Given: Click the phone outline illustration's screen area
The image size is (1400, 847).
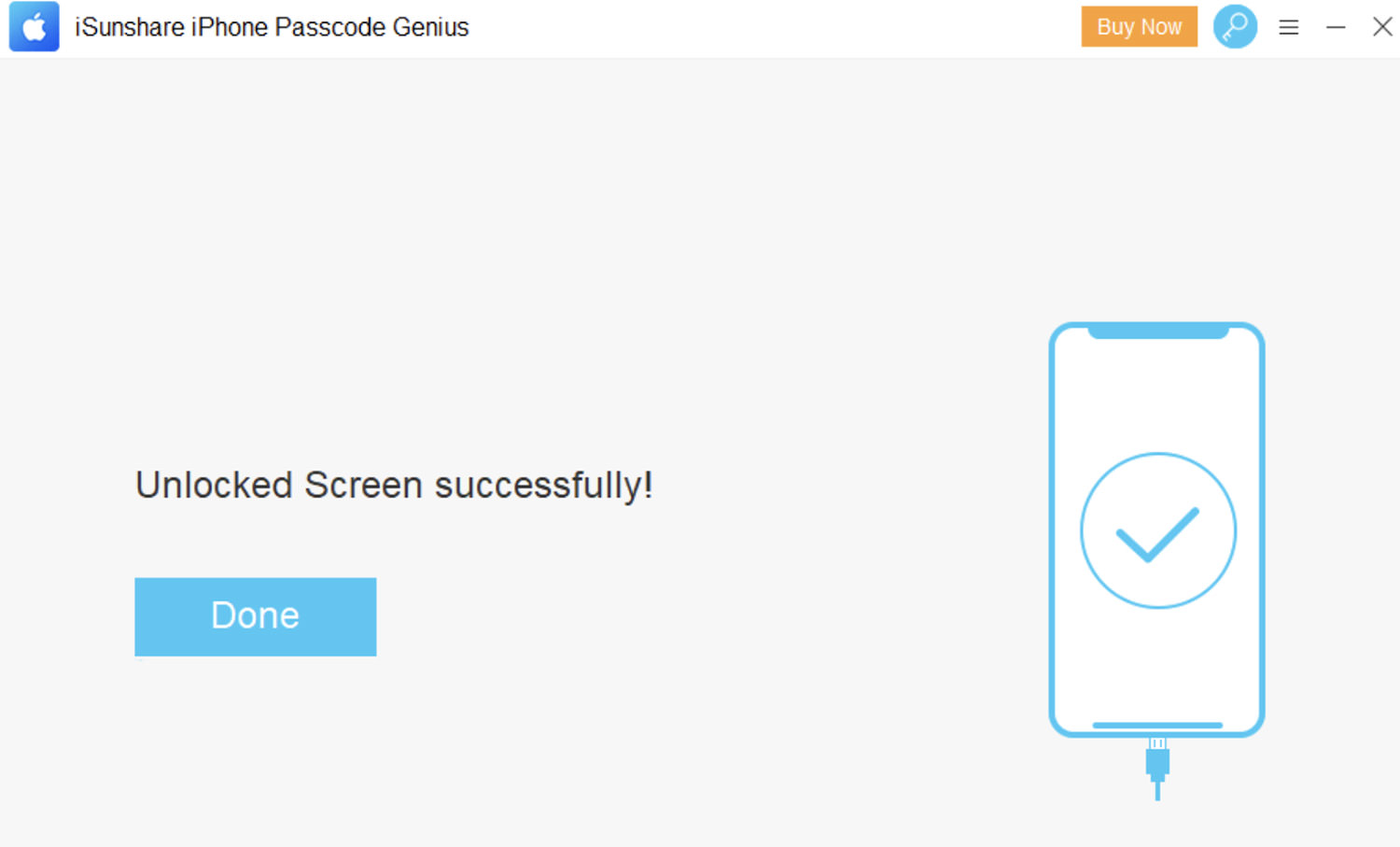Looking at the screenshot, I should tap(1157, 529).
